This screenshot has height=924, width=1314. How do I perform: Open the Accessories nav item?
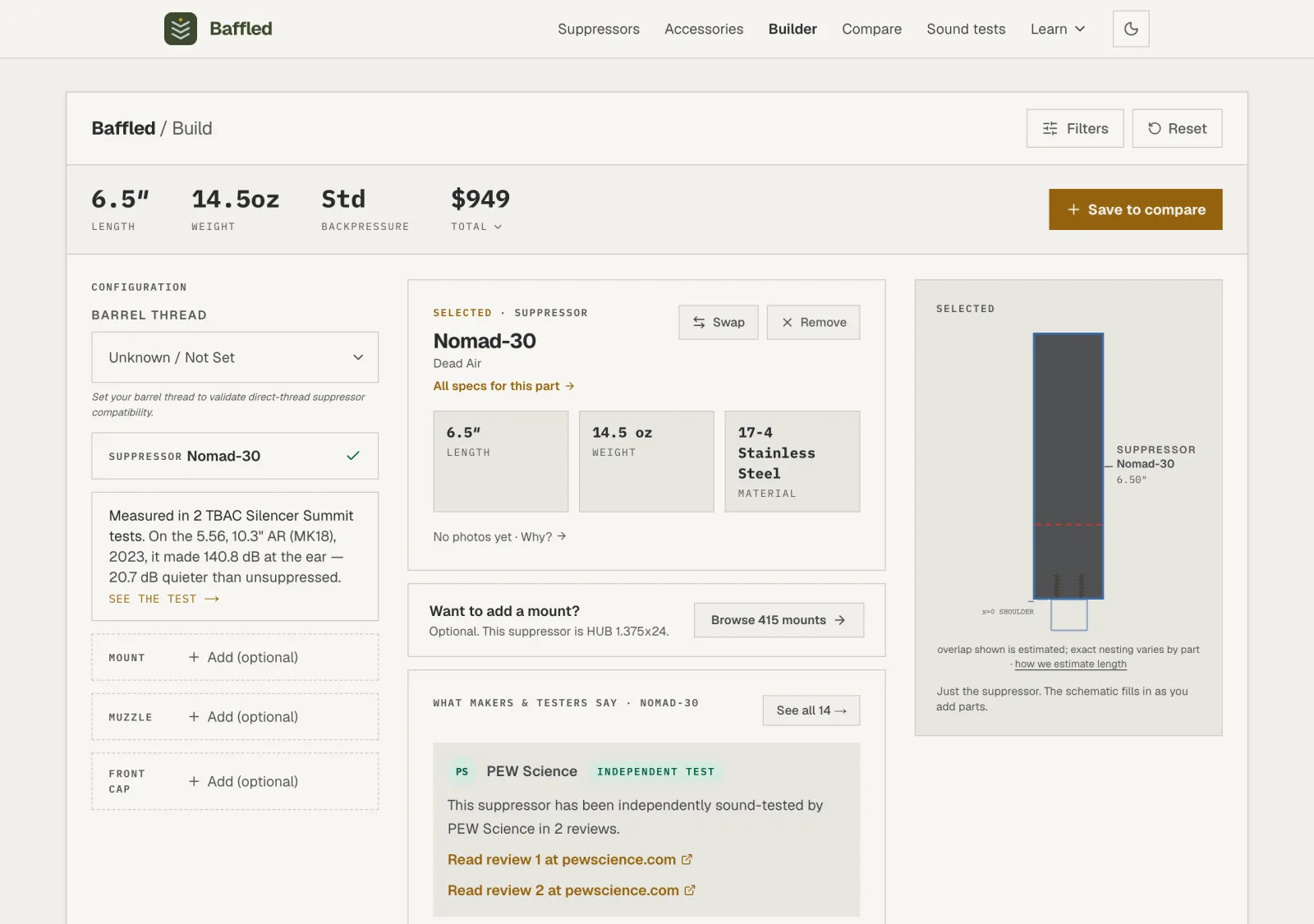coord(704,29)
